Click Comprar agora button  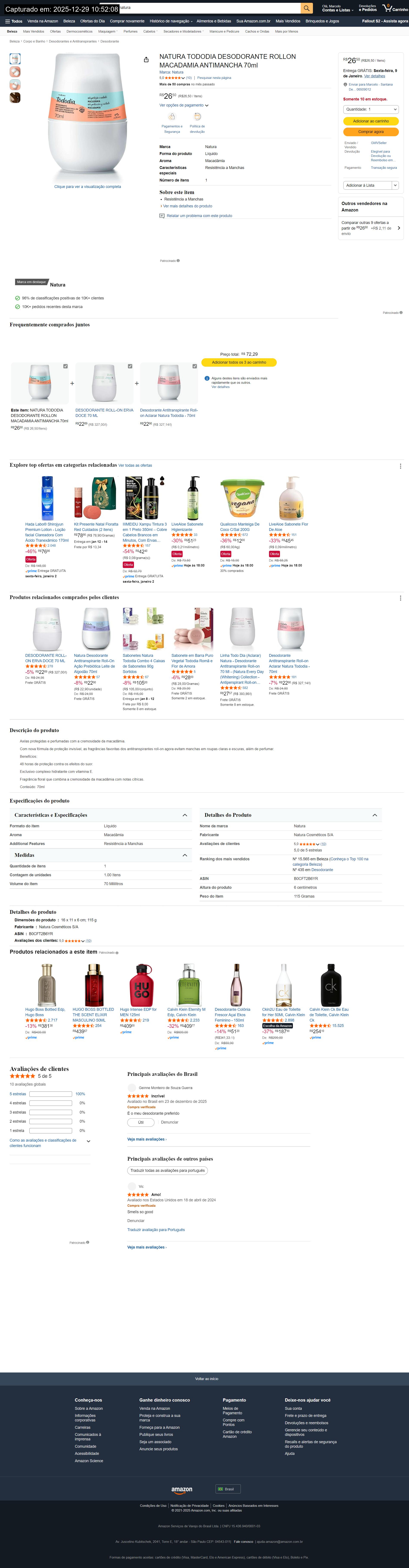[x=371, y=131]
